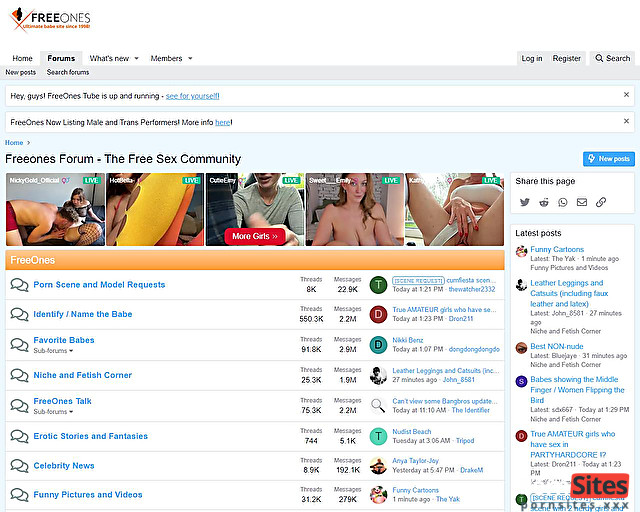Open Babes showing the Middle Finger thread

point(577,390)
